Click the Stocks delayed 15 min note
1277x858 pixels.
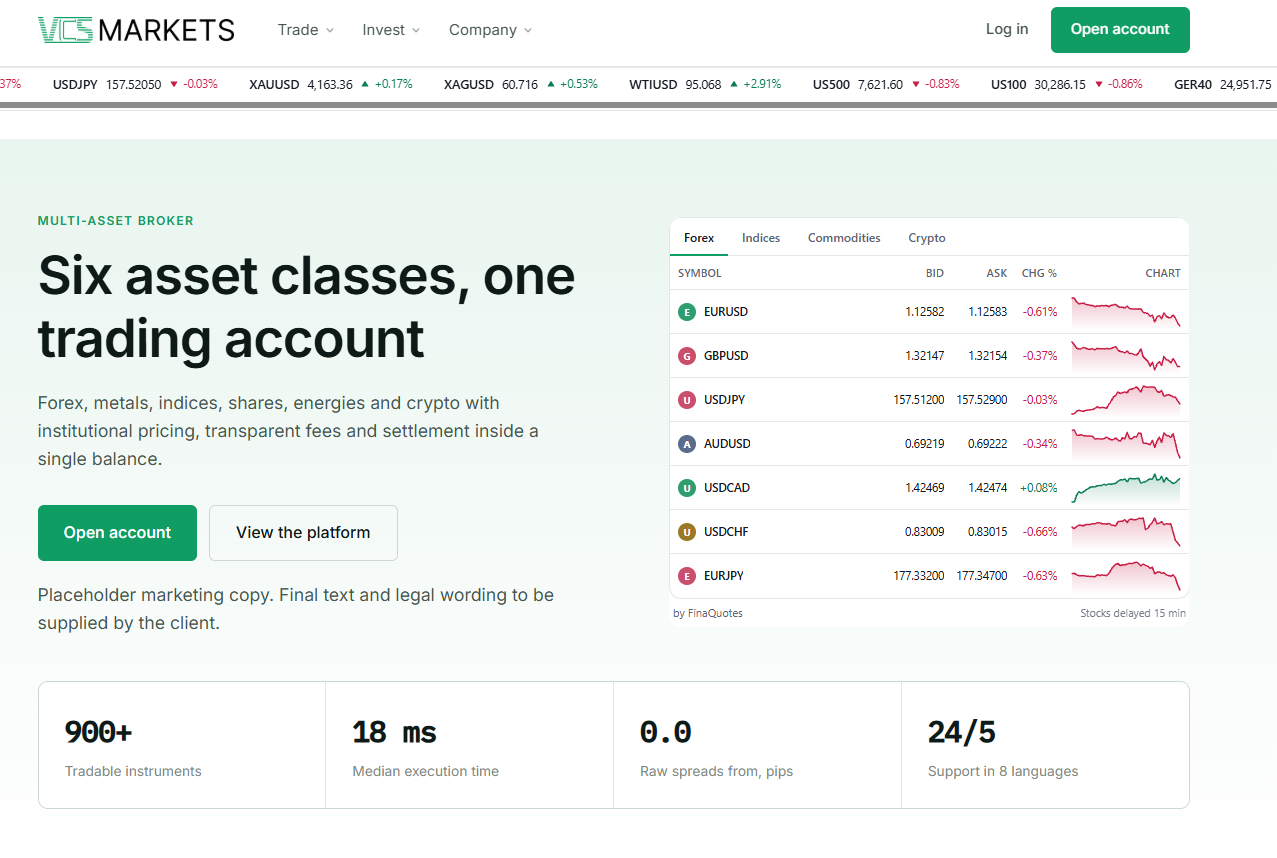click(x=1133, y=613)
